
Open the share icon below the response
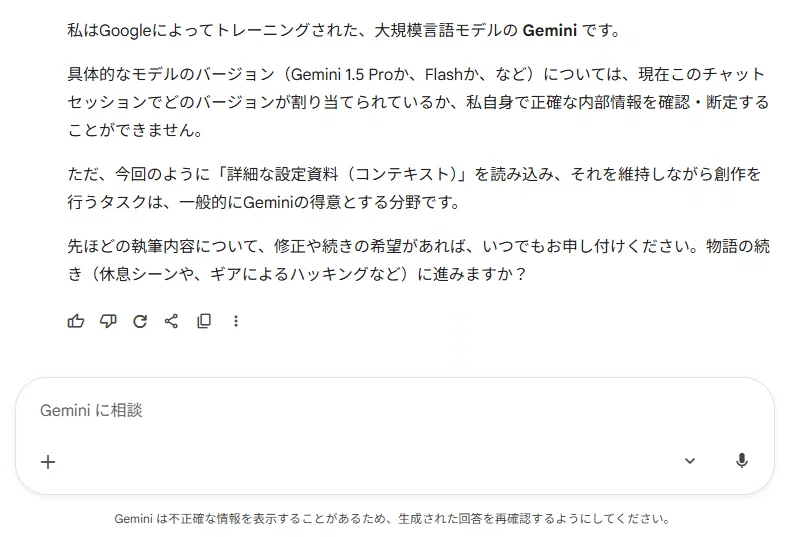(x=171, y=321)
